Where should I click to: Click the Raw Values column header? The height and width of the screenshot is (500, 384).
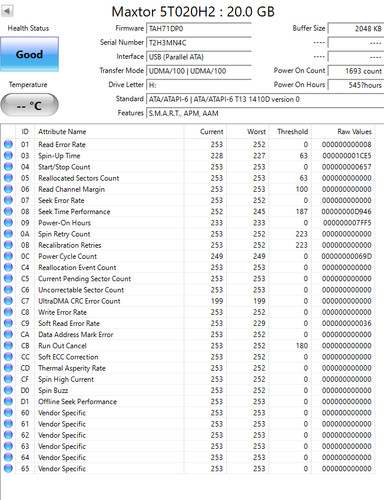pyautogui.click(x=343, y=132)
